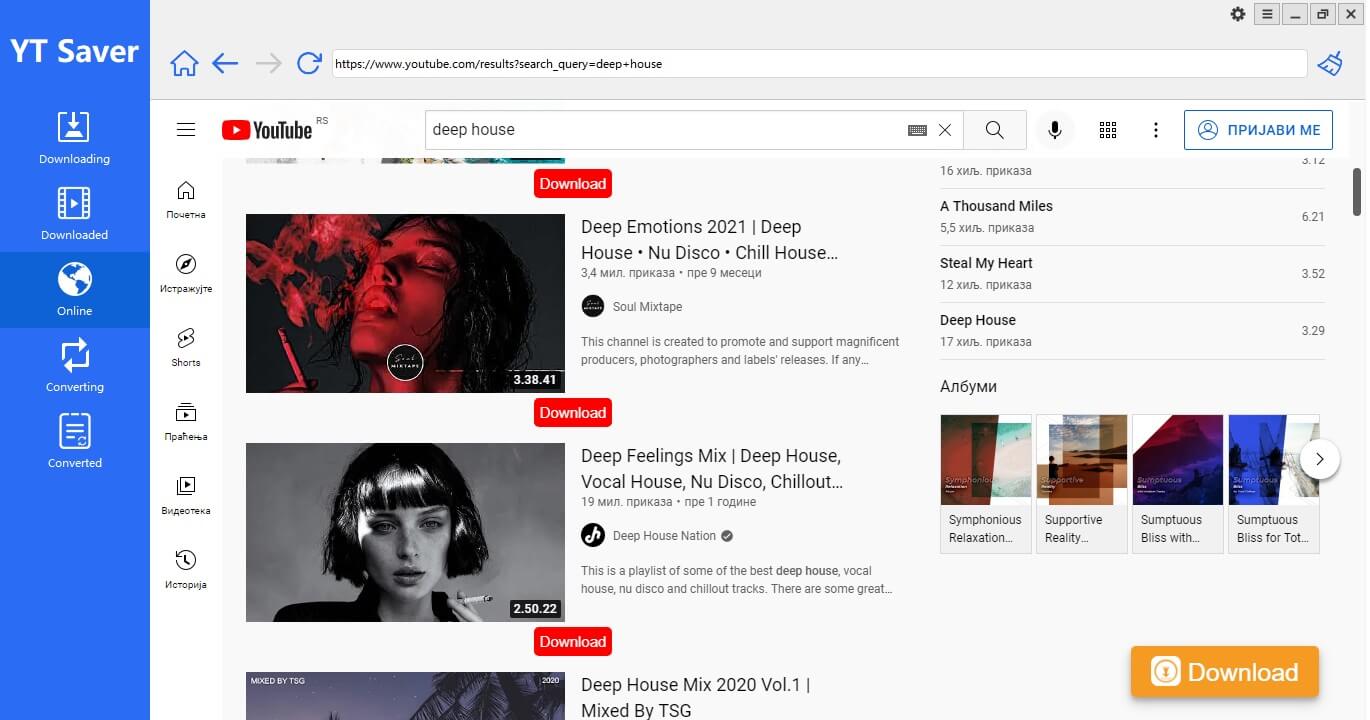Go to Почетна in YouTube sidebar
Viewport: 1370px width, 720px height.
[186, 200]
